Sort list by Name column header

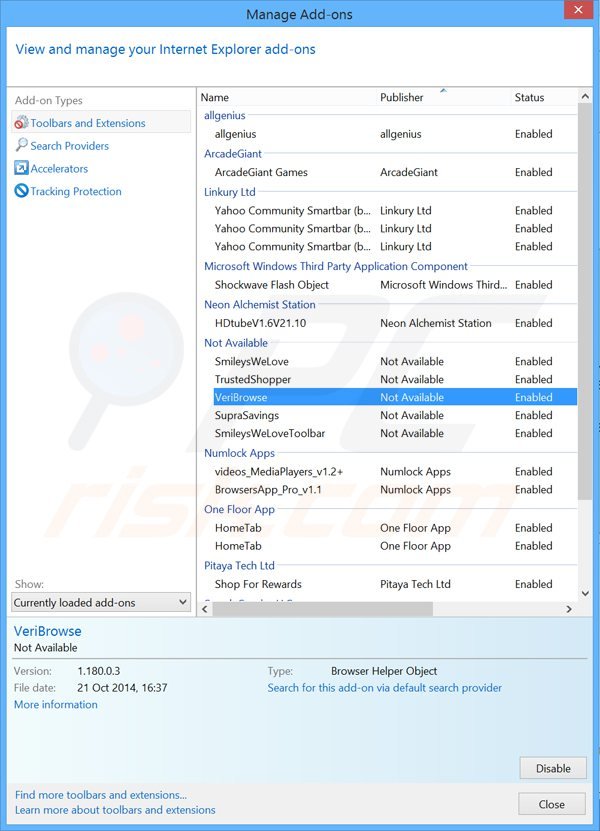tap(215, 98)
